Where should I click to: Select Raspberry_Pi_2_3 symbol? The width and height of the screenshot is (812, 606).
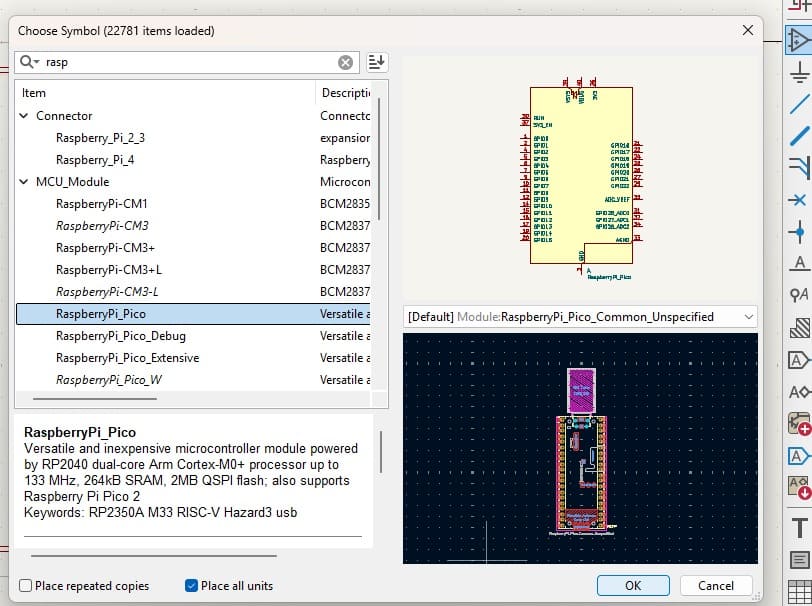tap(100, 138)
